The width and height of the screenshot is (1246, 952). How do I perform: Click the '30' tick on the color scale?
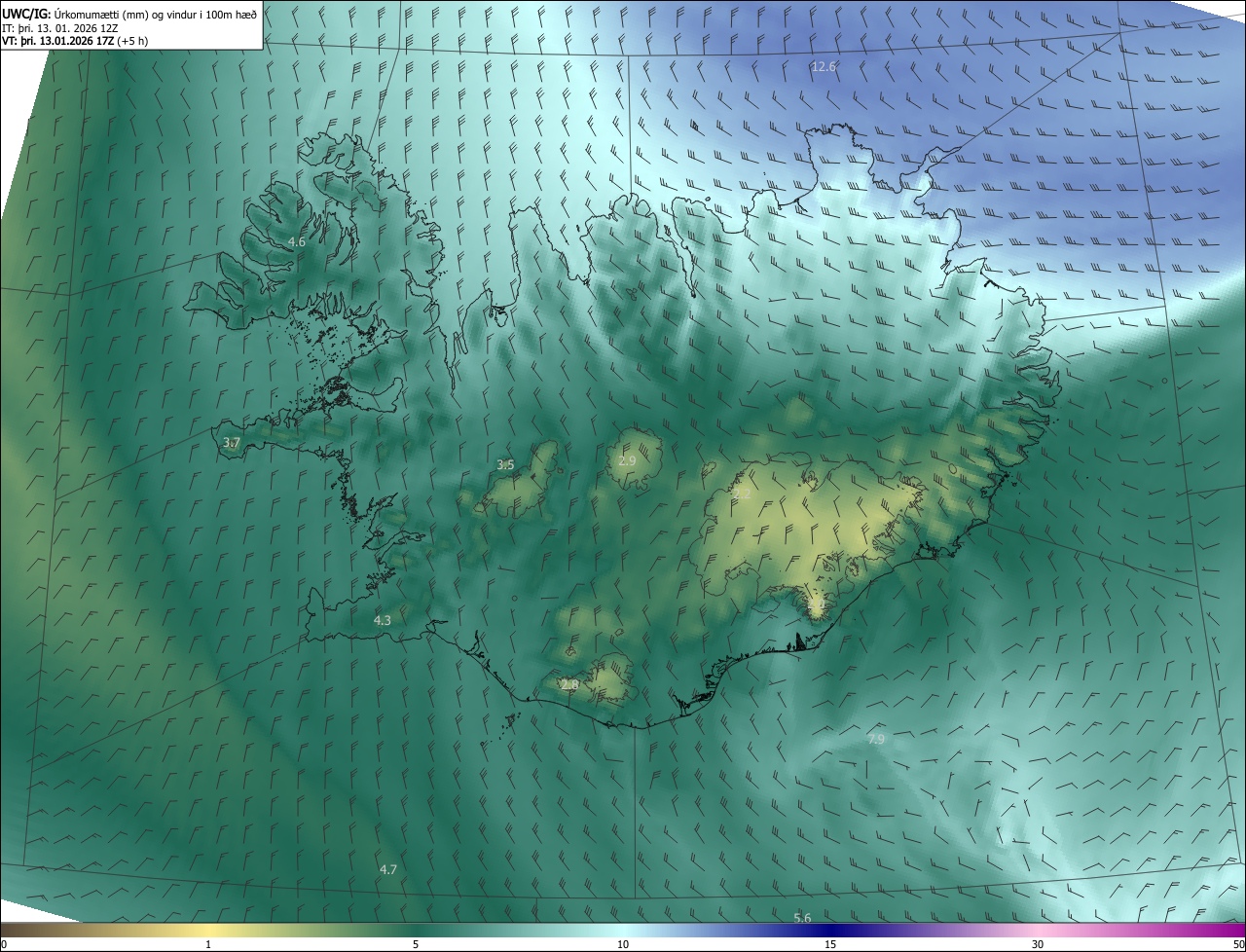[x=1038, y=945]
